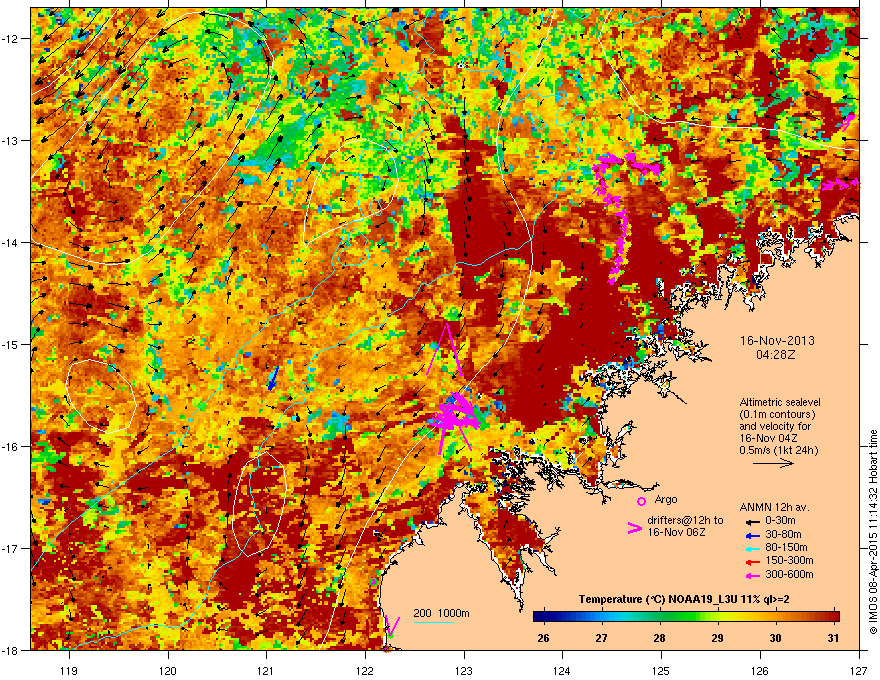The height and width of the screenshot is (680, 880).
Task: Click the 123 longitude axis label
Action: (x=464, y=670)
